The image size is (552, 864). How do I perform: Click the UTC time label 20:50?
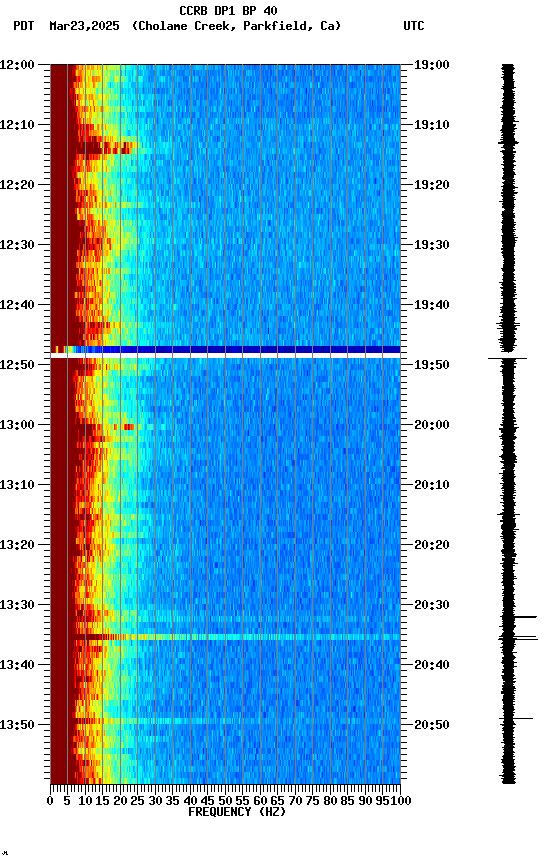[x=432, y=725]
